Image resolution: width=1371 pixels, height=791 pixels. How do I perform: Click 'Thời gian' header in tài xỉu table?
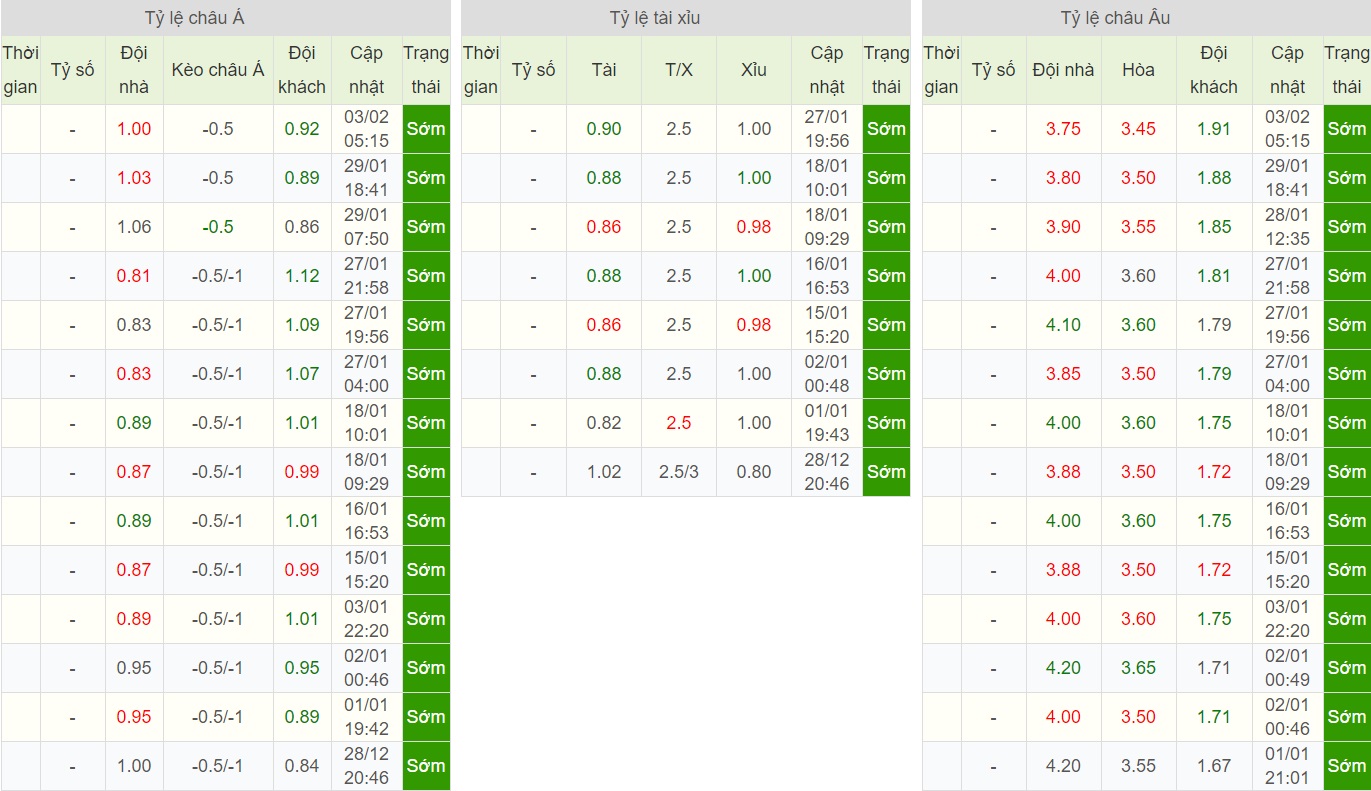[x=481, y=70]
